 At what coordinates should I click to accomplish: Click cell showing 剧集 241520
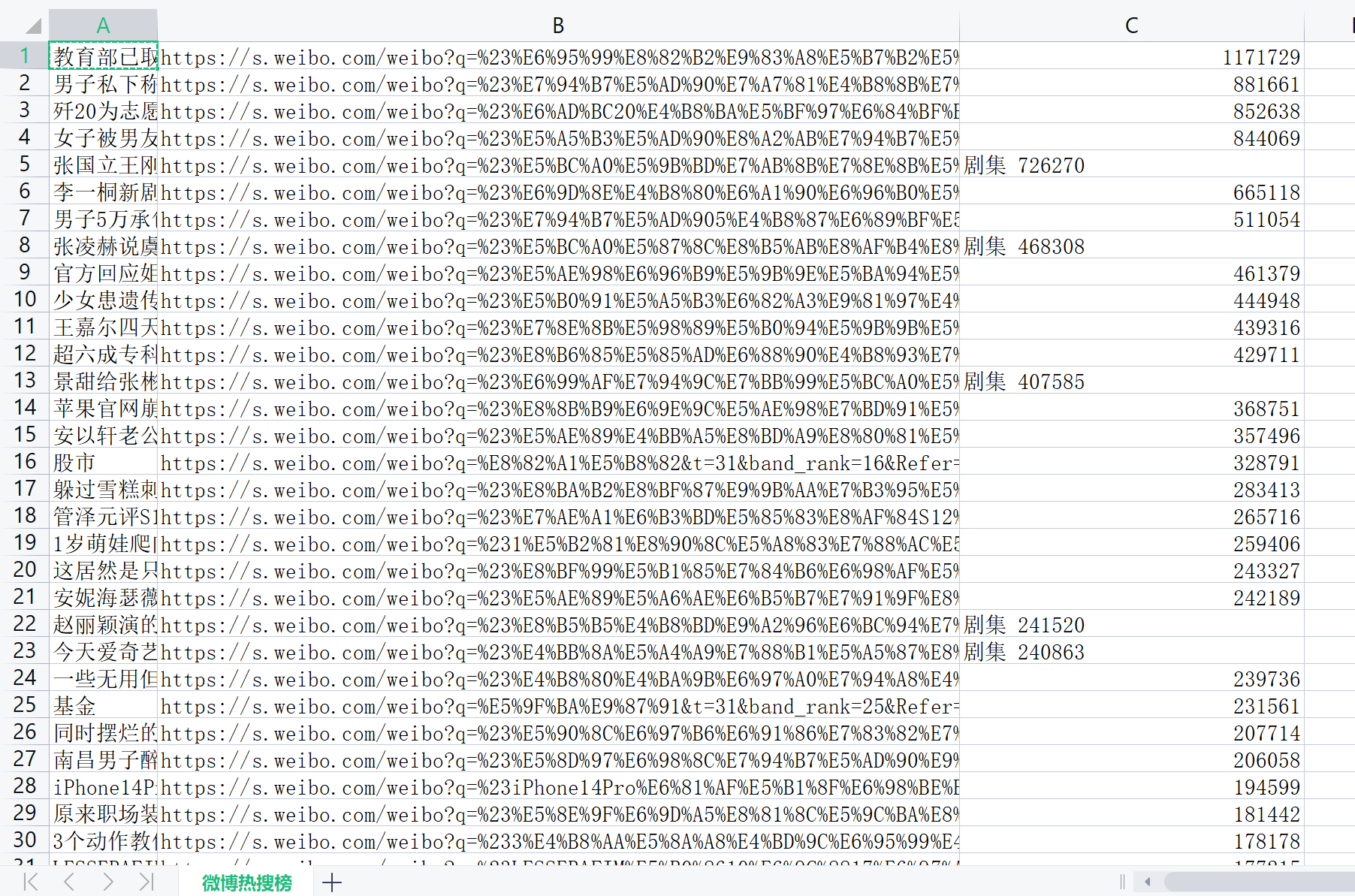[x=1131, y=624]
